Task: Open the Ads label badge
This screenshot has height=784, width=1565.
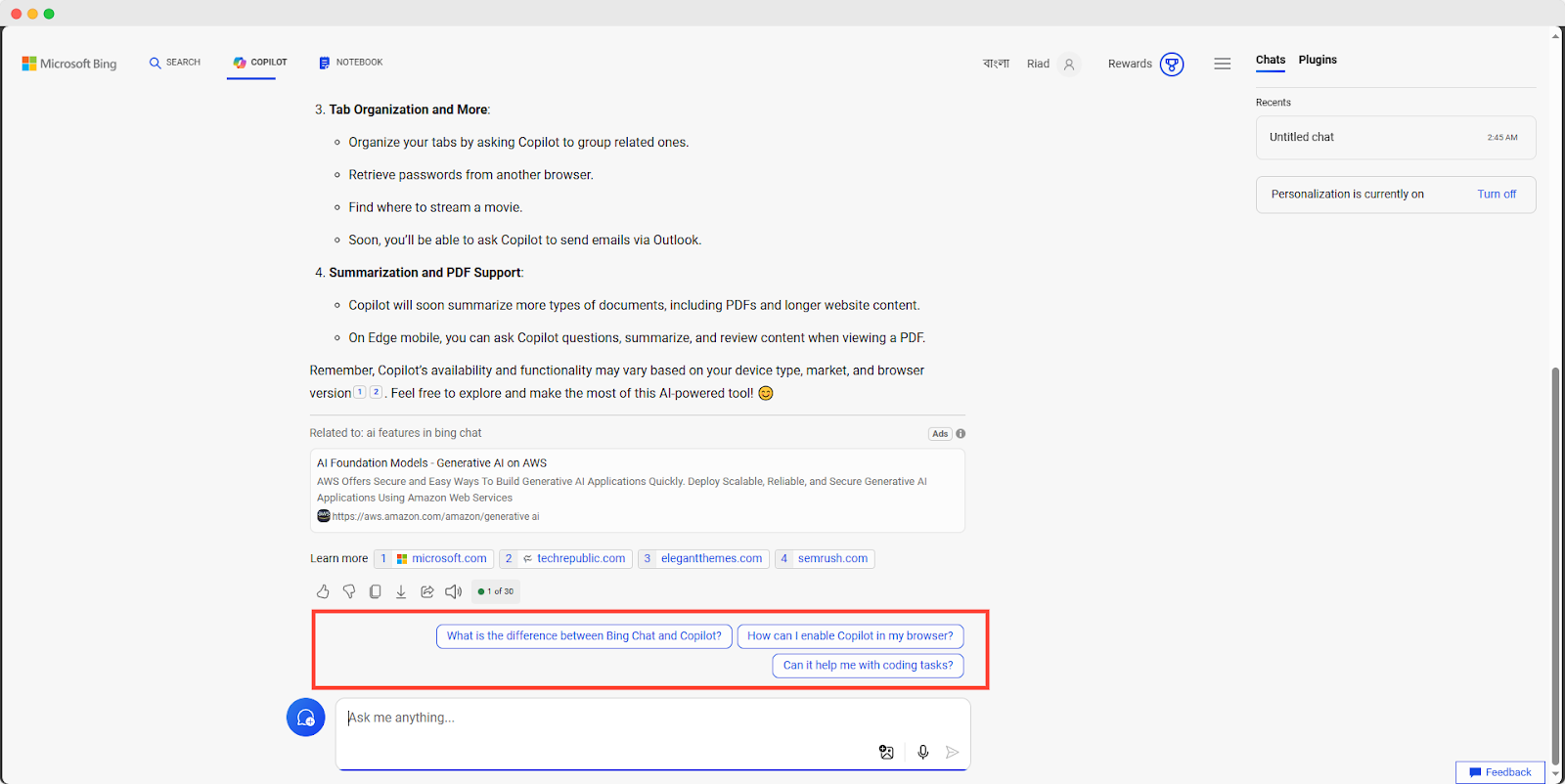Action: point(940,434)
